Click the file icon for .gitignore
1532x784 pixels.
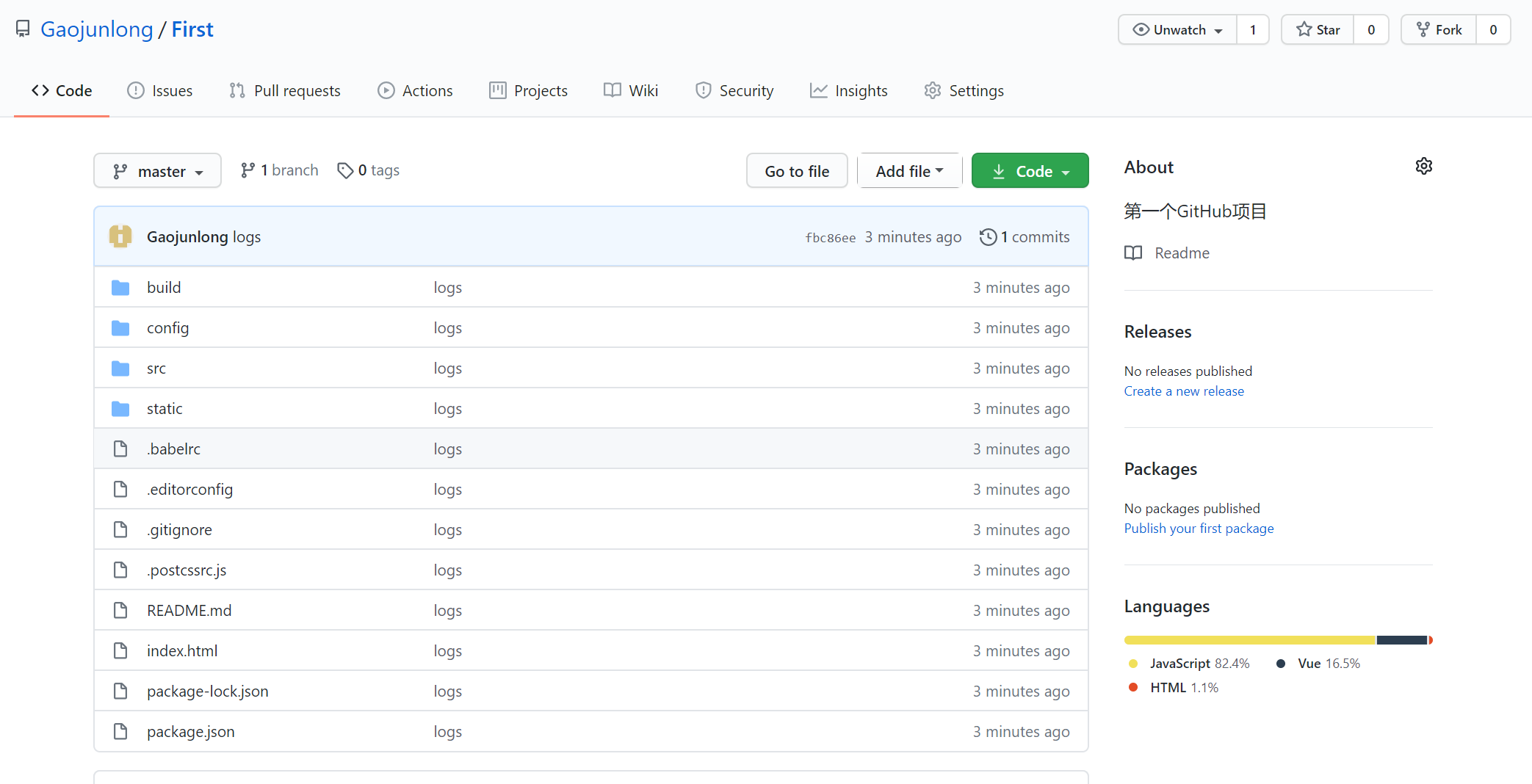pos(120,529)
